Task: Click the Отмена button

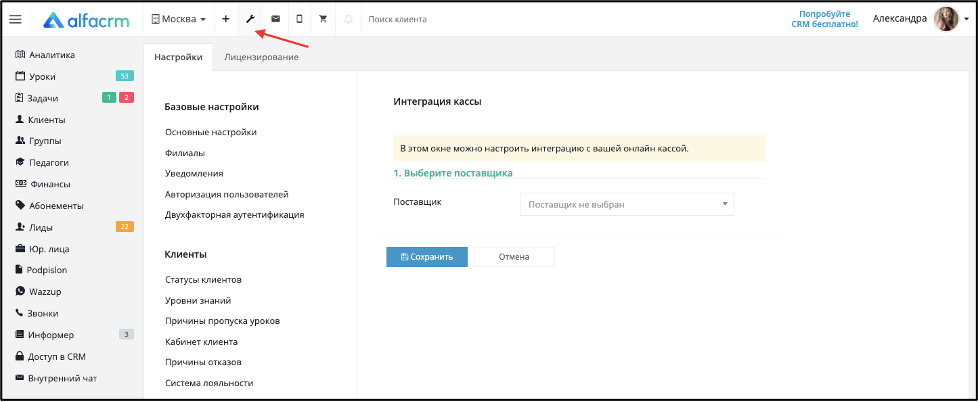Action: point(514,257)
